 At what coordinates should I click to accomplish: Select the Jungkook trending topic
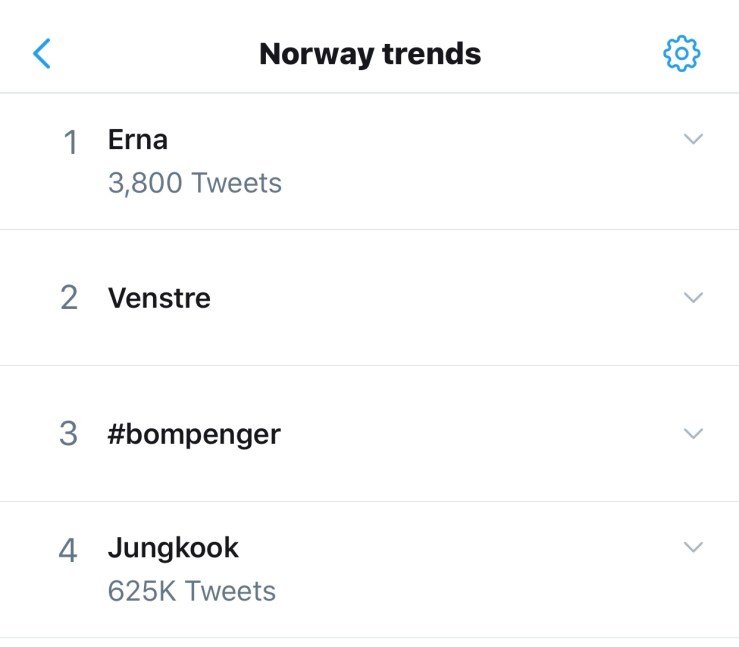click(x=173, y=548)
